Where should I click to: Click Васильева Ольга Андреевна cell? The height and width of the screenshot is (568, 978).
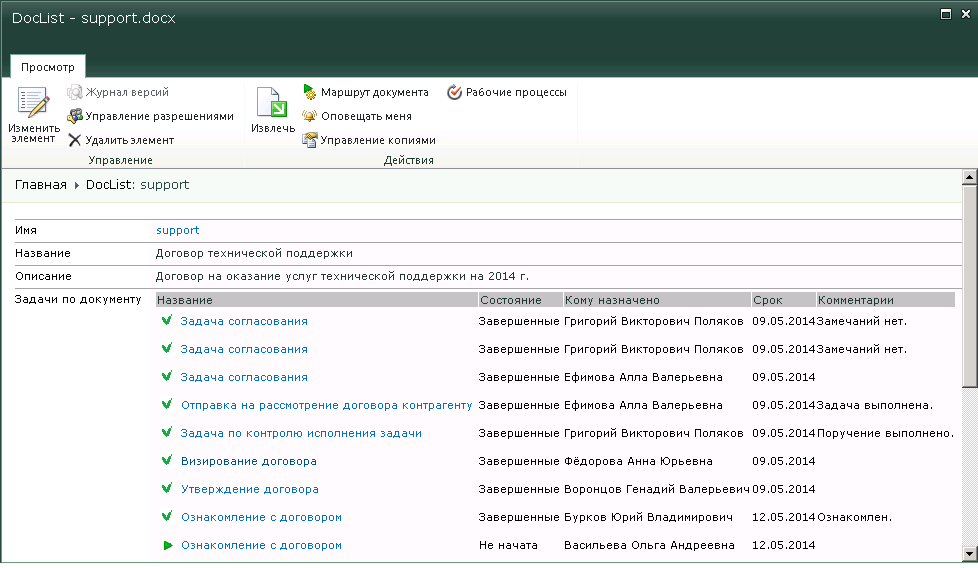point(649,546)
